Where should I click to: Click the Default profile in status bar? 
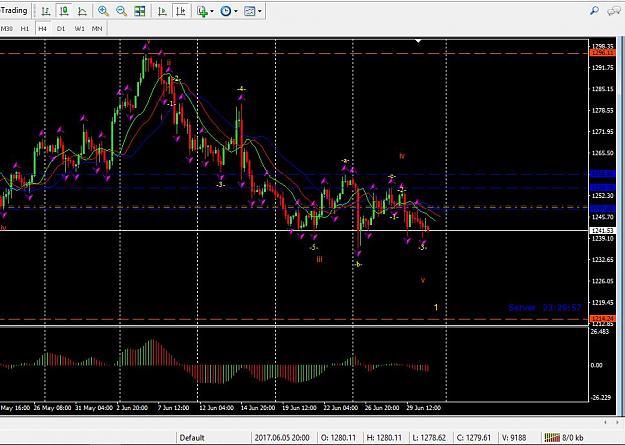[192, 438]
